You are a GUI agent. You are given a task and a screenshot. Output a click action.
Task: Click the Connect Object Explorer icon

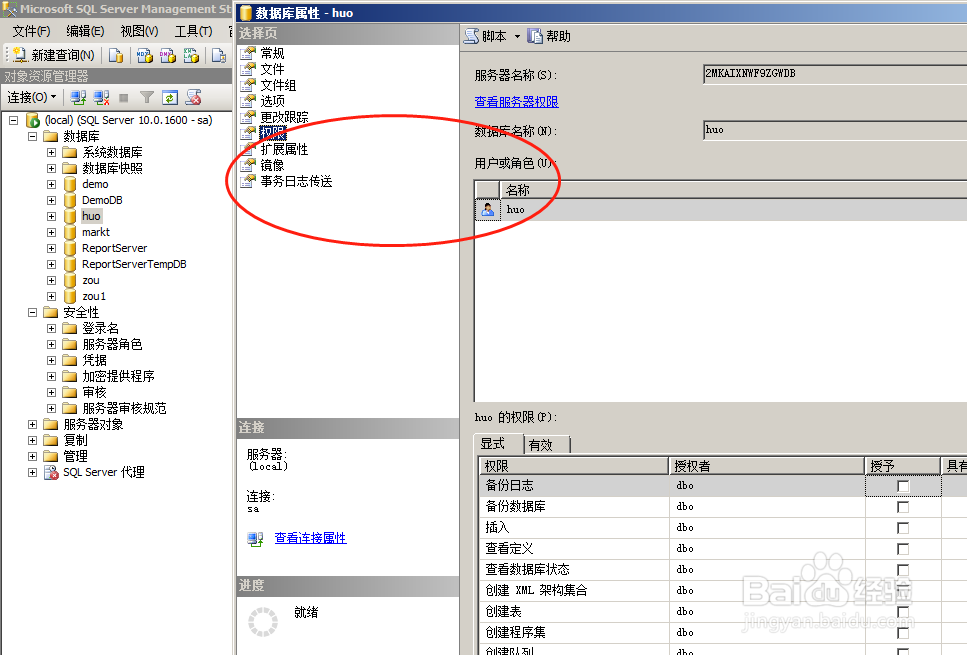(78, 97)
